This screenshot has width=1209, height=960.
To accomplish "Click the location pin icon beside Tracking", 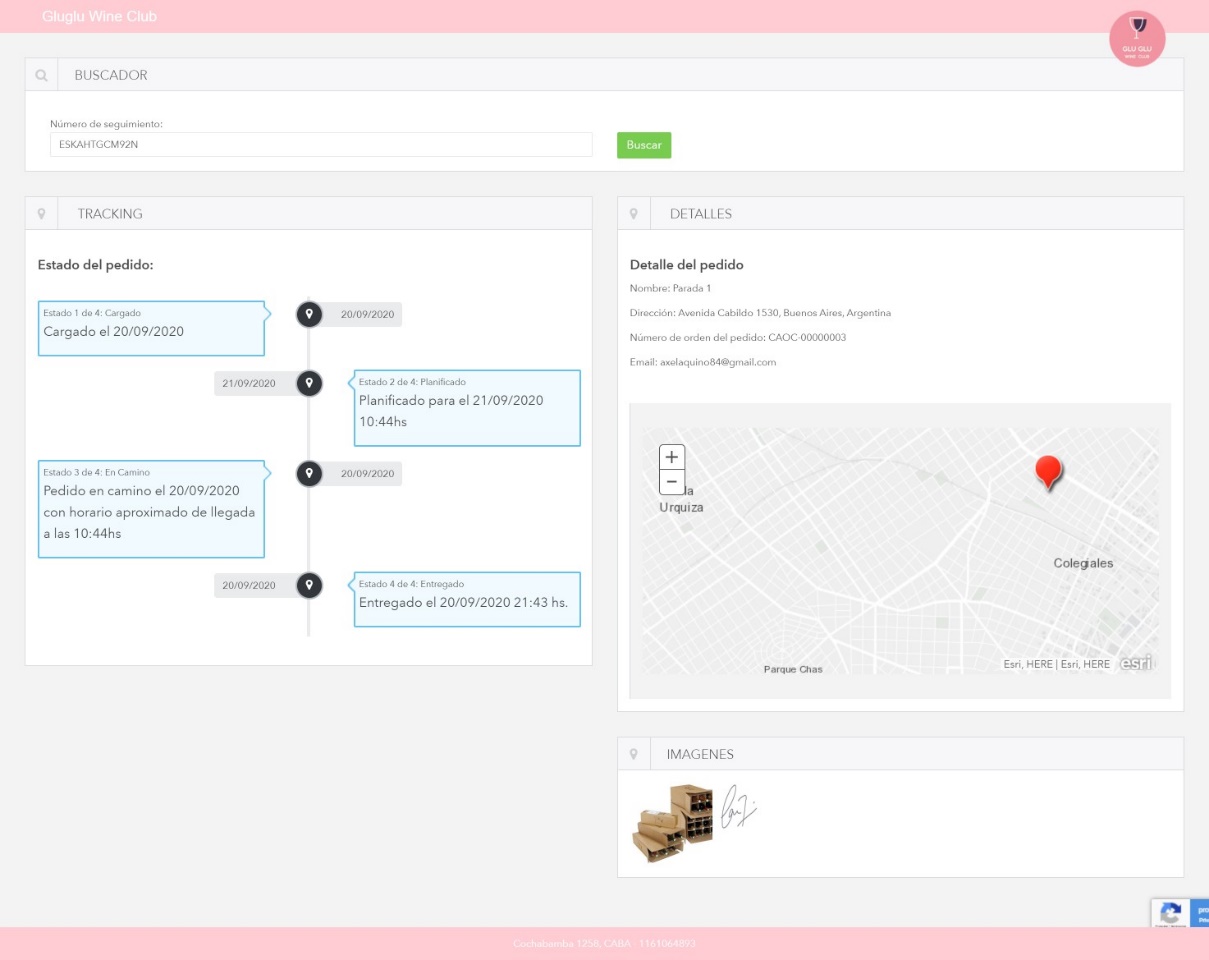I will point(41,213).
